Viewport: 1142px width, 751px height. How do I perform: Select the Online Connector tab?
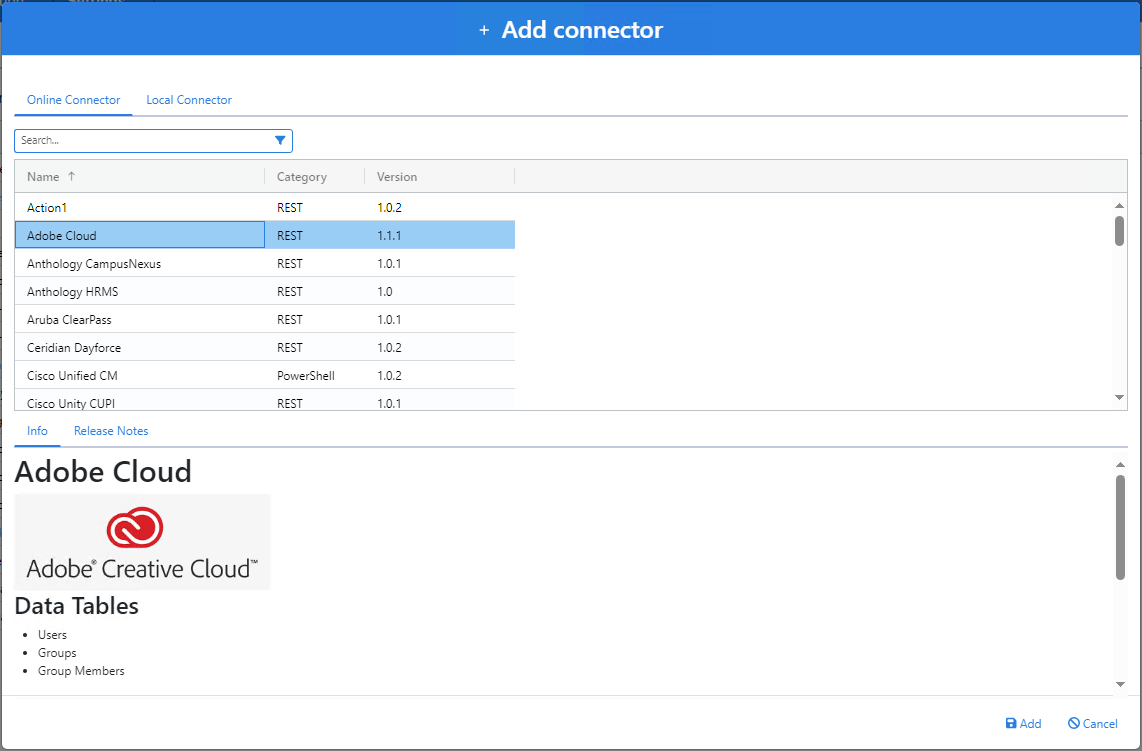pos(73,100)
